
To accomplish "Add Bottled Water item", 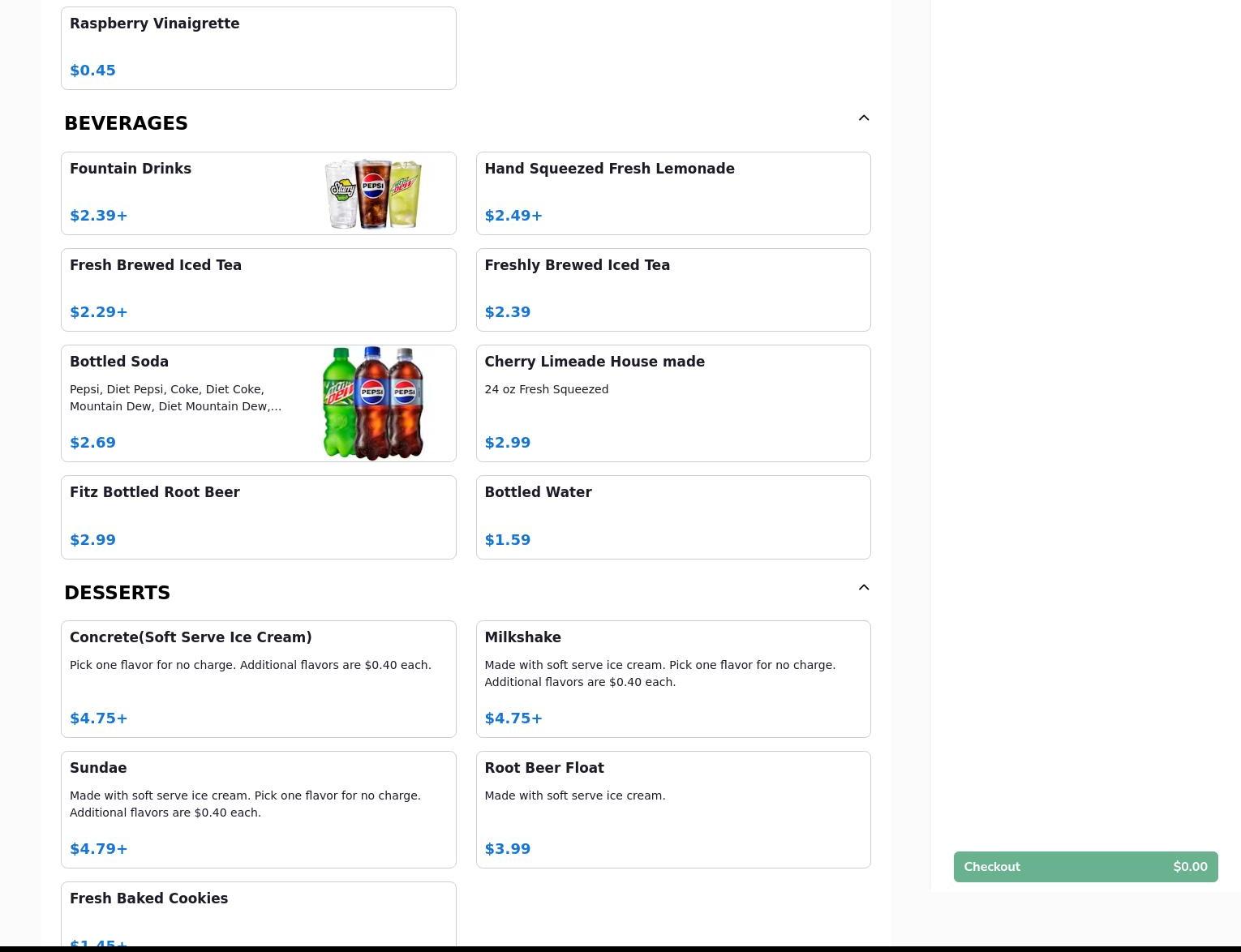I will 672,517.
